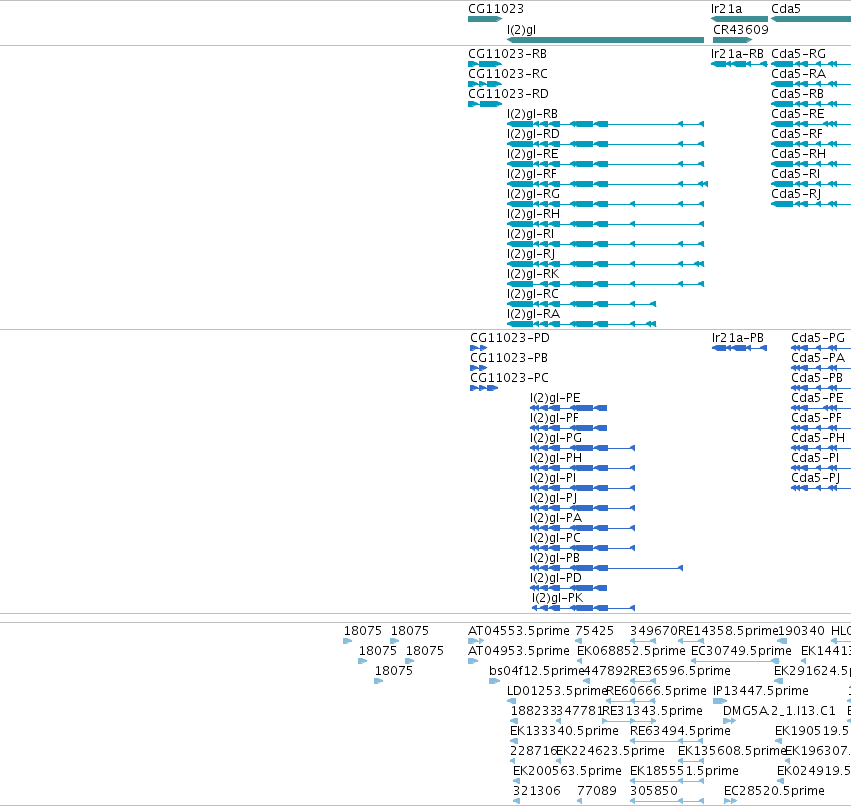The height and width of the screenshot is (806, 851).
Task: Select EST LD01253.5prime
Action: click(556, 691)
